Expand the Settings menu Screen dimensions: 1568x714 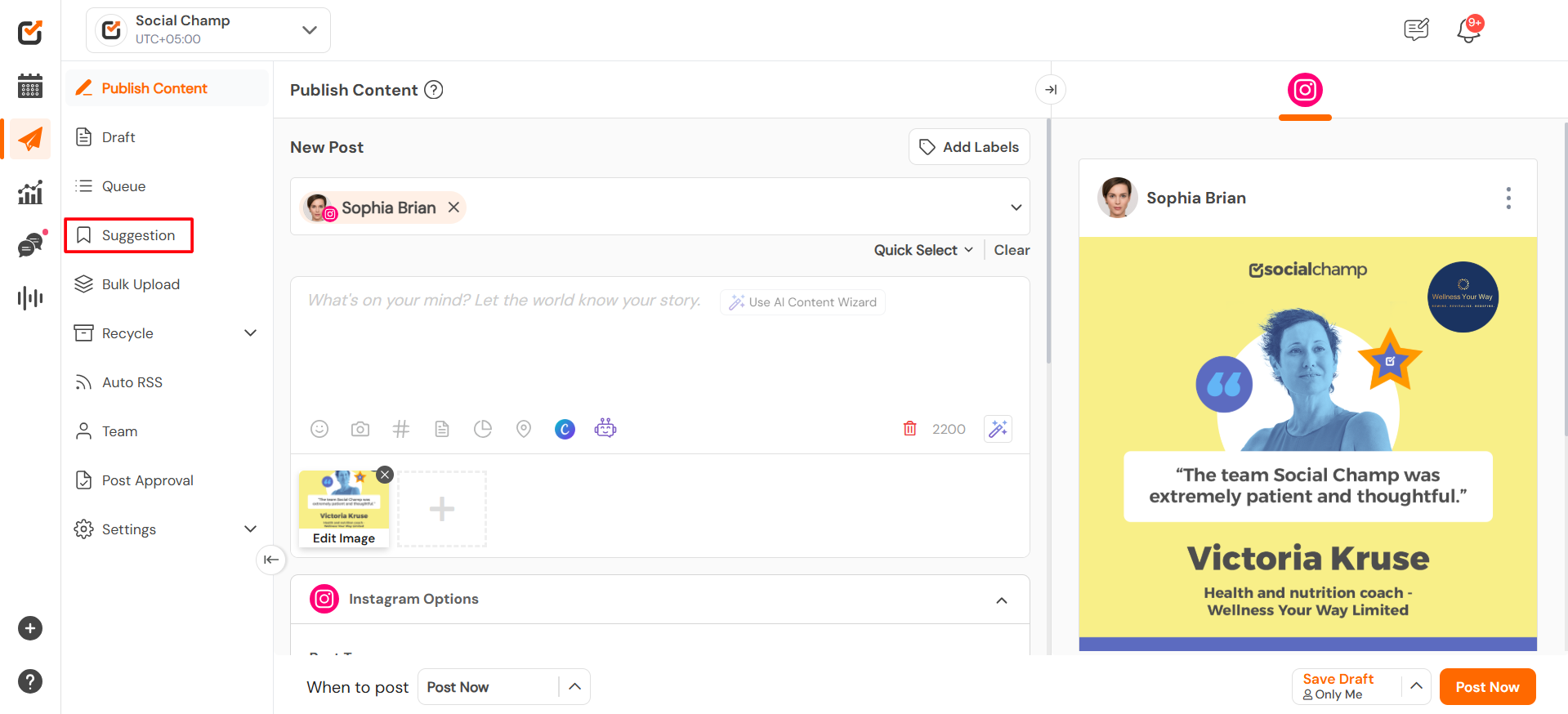coord(251,529)
